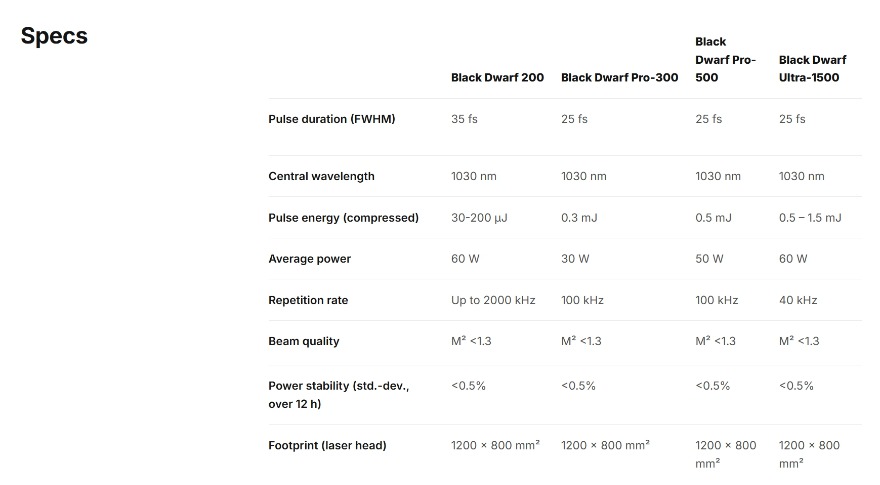This screenshot has width=880, height=485.
Task: Click the Up to 2000 kHz value
Action: 492,300
